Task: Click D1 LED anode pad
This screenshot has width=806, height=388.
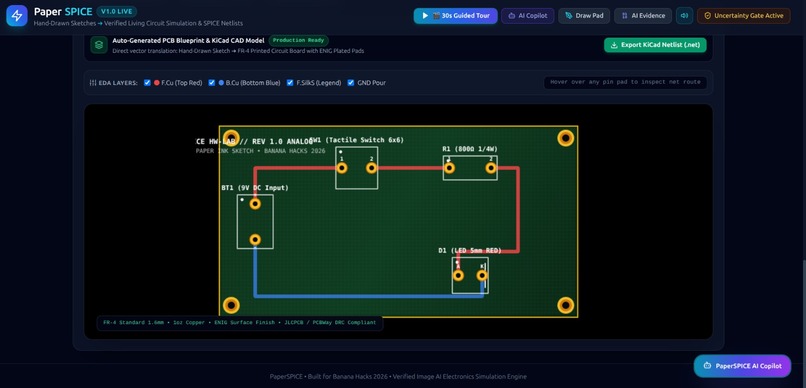Action: (x=458, y=275)
